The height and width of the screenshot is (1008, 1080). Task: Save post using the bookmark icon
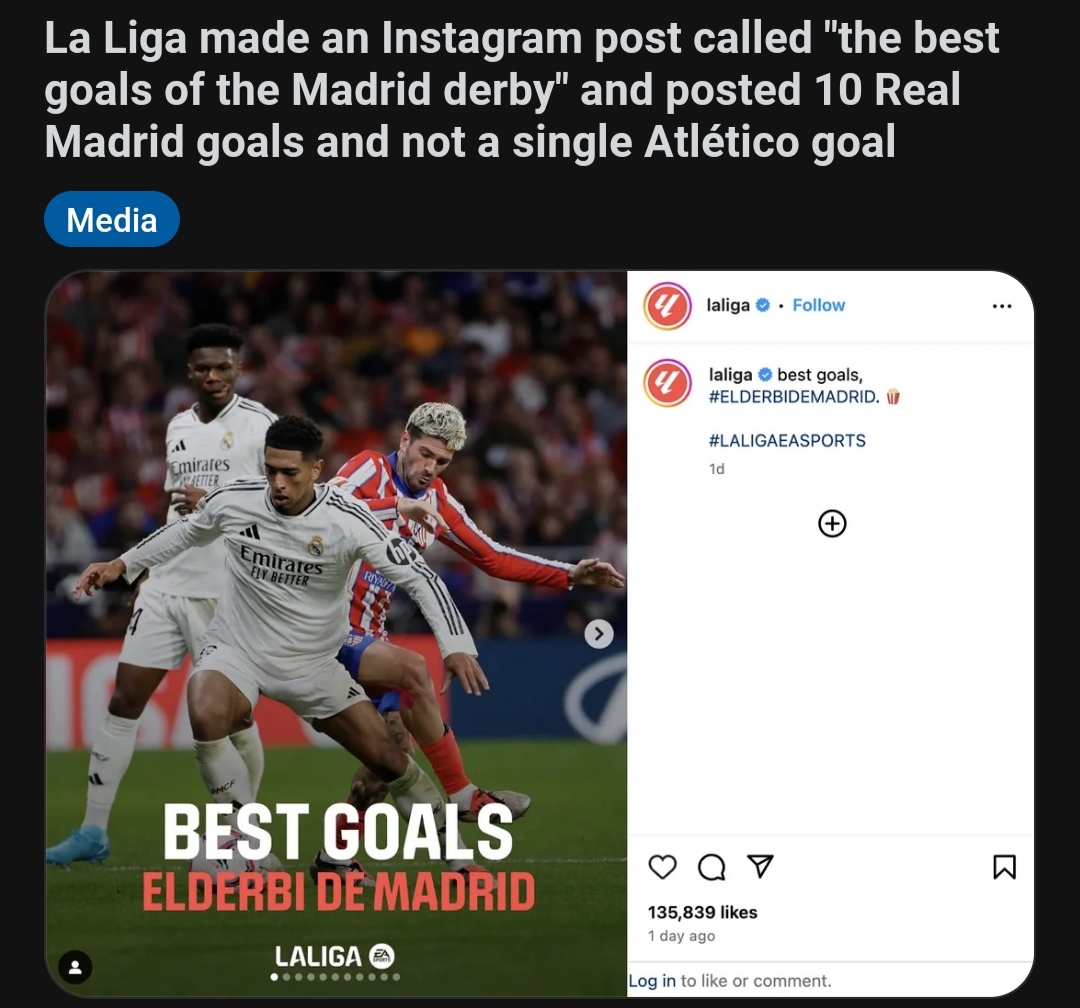(x=1004, y=867)
